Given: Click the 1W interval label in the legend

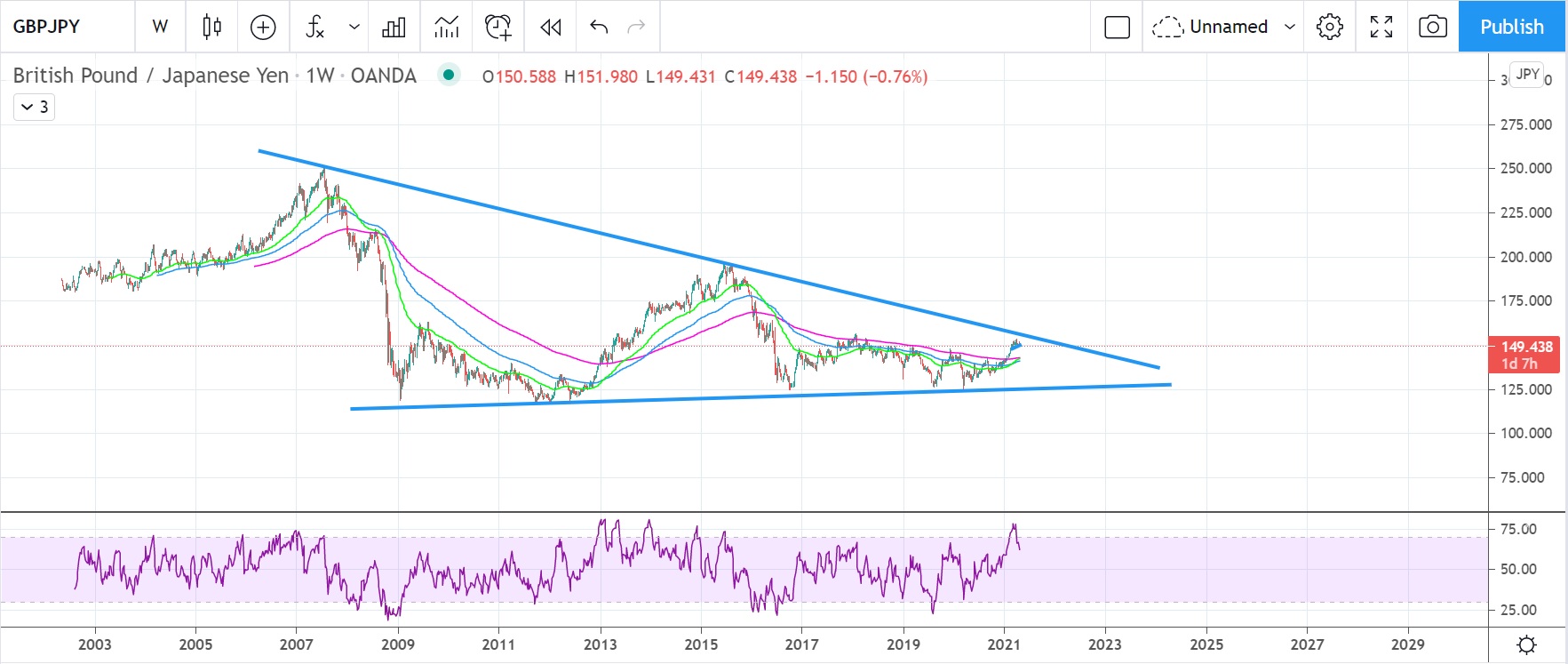Looking at the screenshot, I should coord(320,76).
